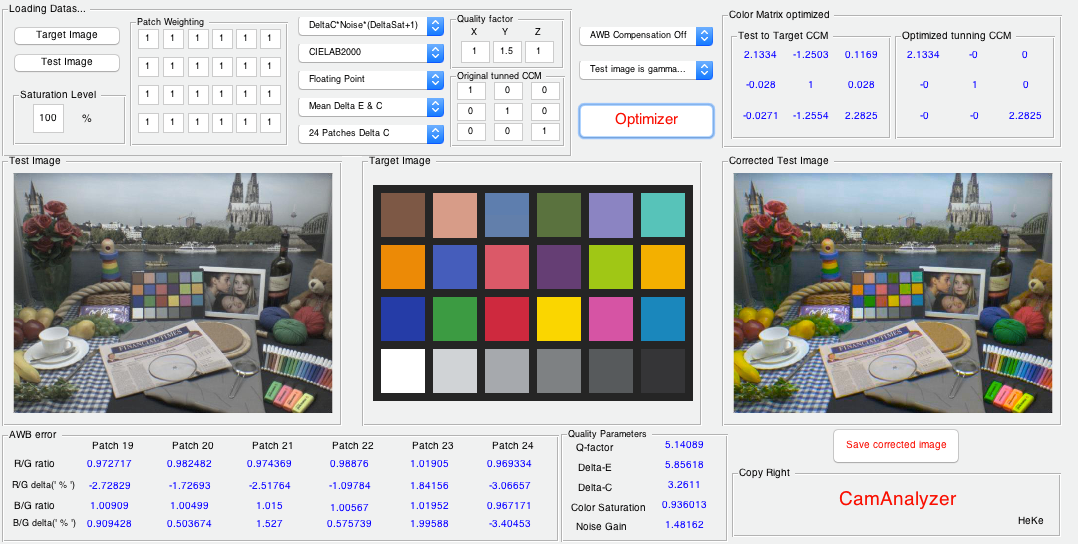Click the Quality factor X field

coord(475,52)
